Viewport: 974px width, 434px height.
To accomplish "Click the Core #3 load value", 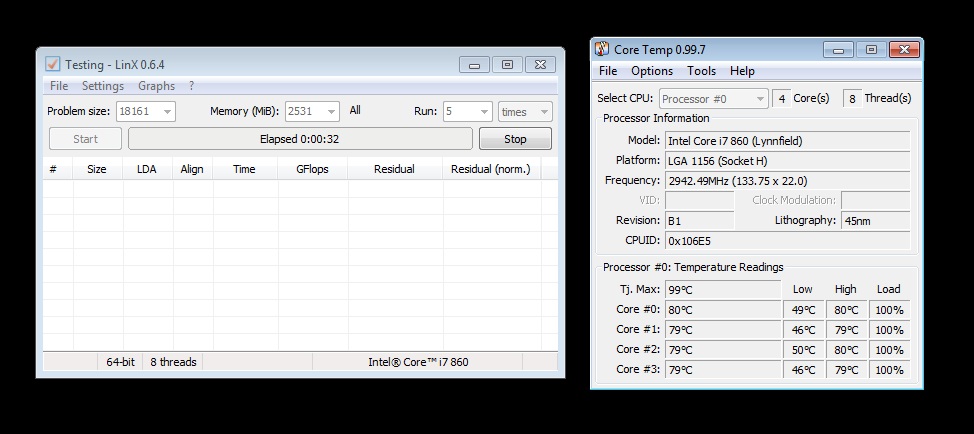I will coord(889,369).
